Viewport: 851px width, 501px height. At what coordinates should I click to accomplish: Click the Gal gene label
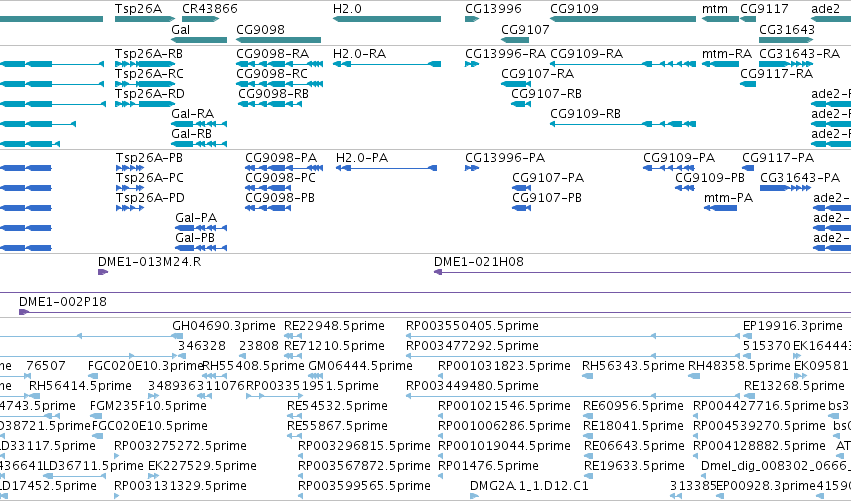click(181, 29)
